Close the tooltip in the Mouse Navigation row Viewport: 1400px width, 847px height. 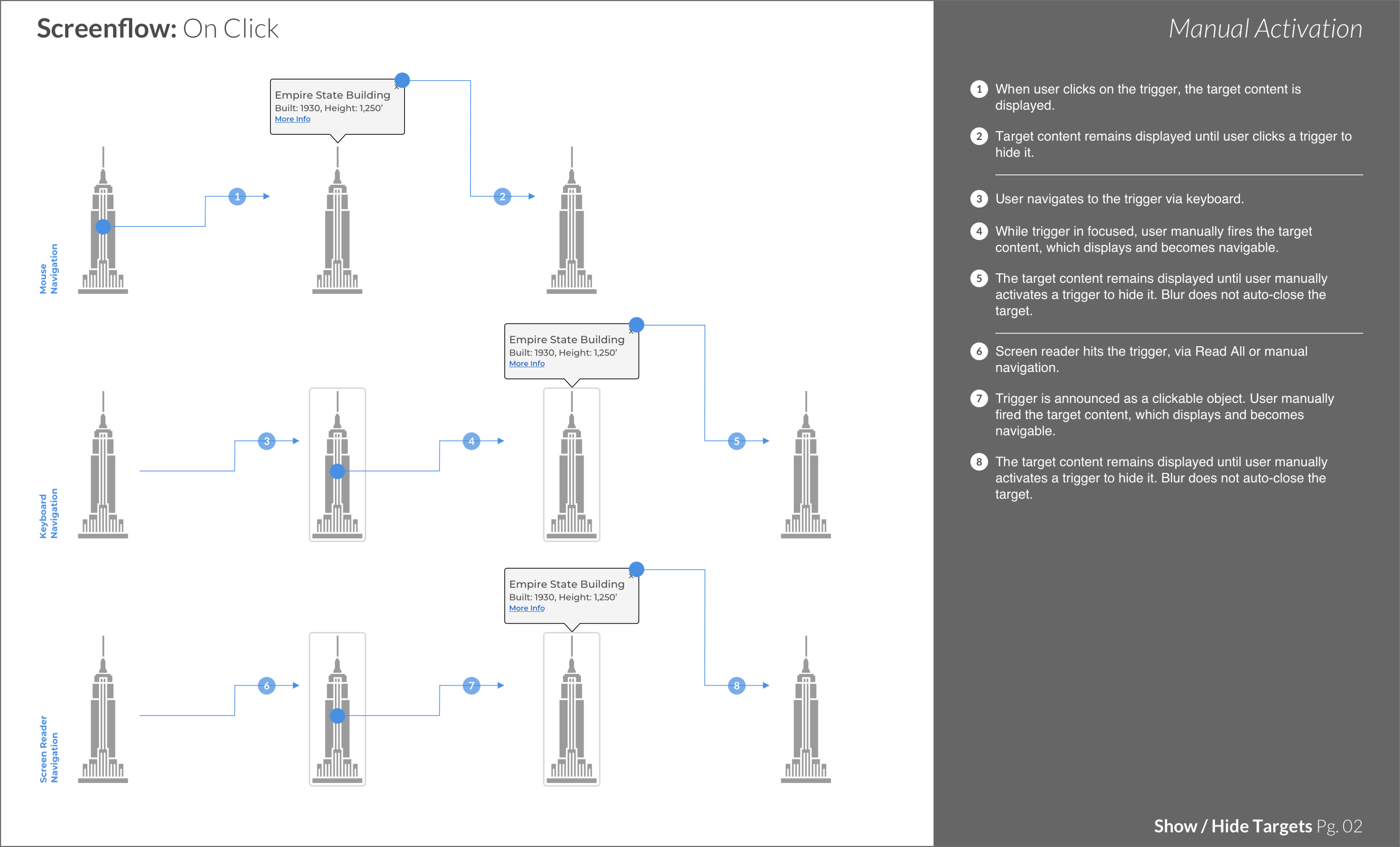[396, 87]
